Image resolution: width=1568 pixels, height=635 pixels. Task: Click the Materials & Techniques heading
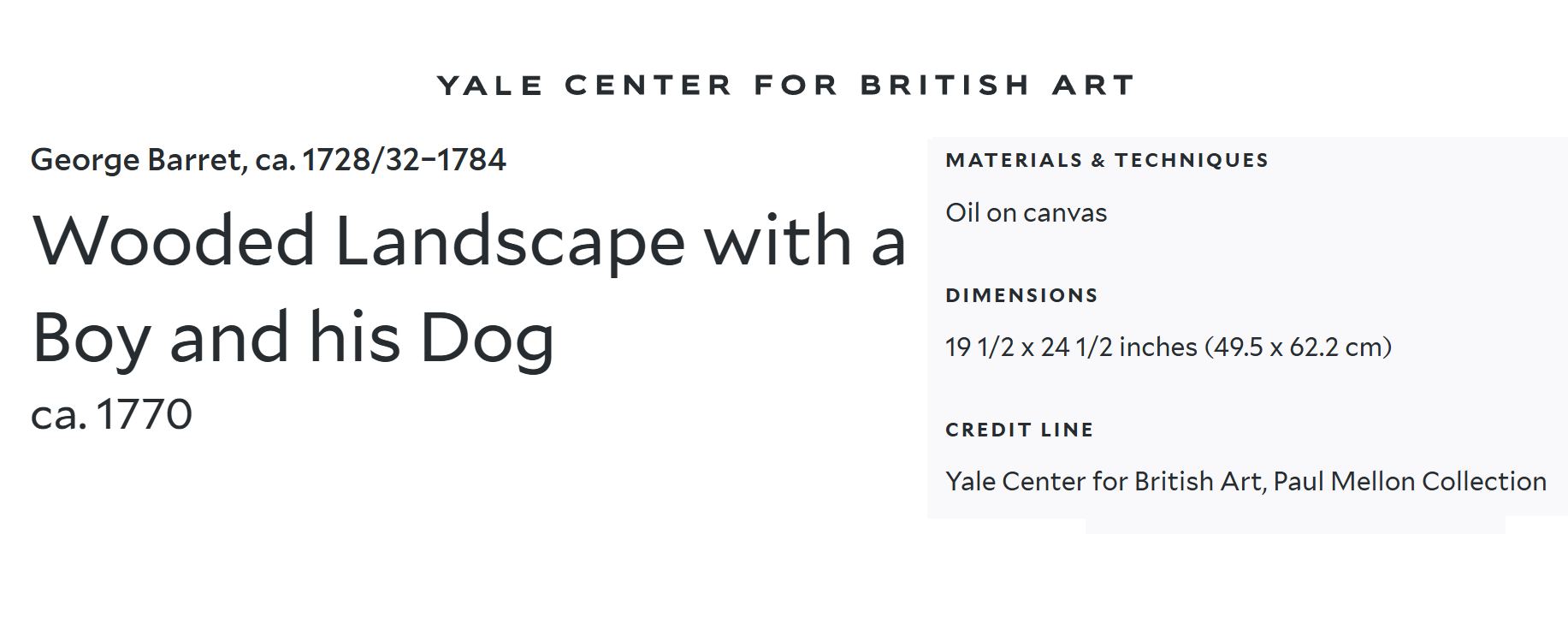tap(1106, 161)
